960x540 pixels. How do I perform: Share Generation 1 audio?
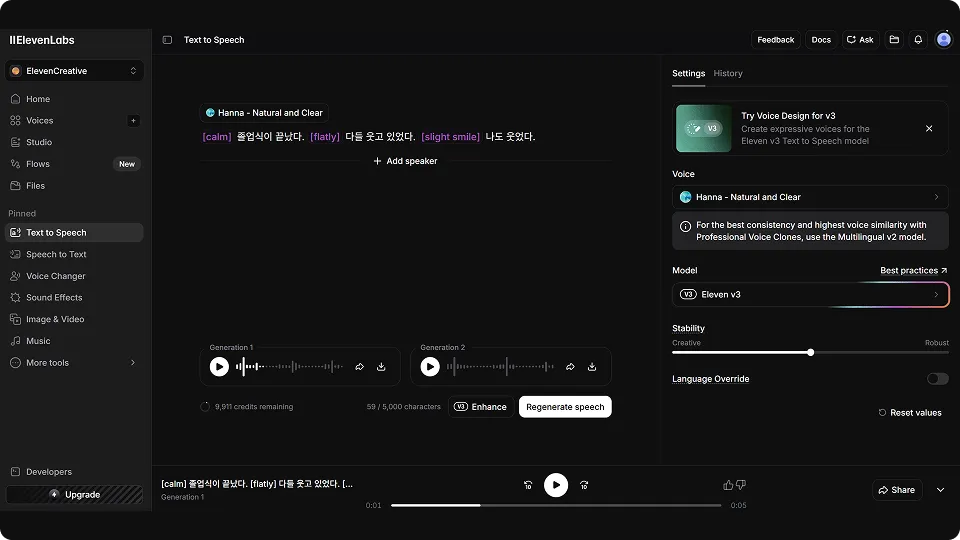[x=359, y=367]
